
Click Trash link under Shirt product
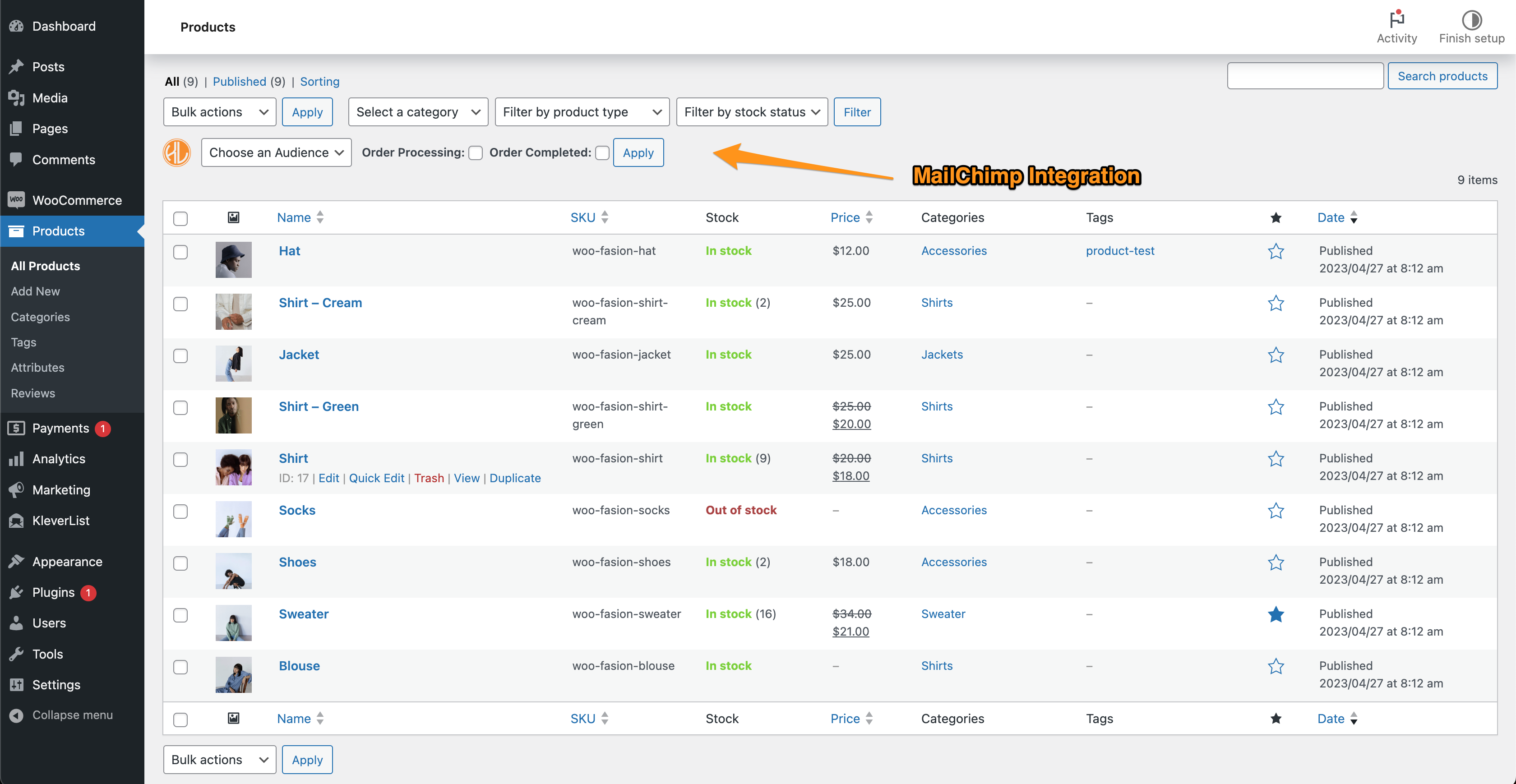click(429, 478)
